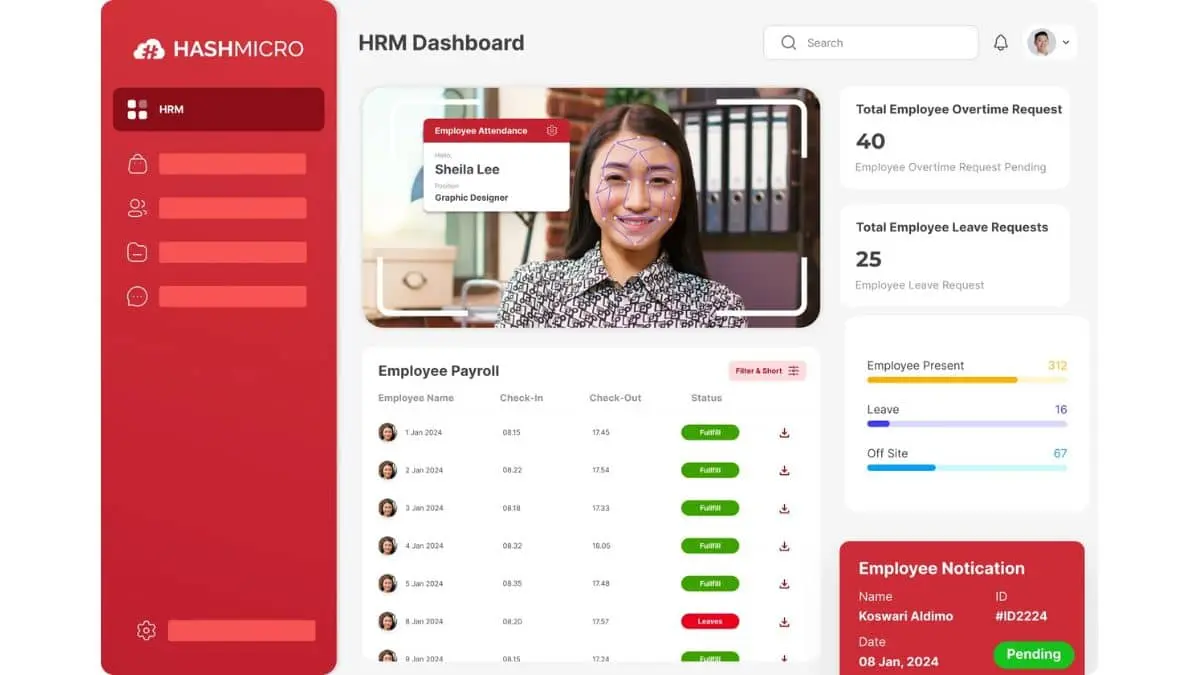The image size is (1200, 675).
Task: Download payroll for 1 Jan 2024 row
Action: 784,433
